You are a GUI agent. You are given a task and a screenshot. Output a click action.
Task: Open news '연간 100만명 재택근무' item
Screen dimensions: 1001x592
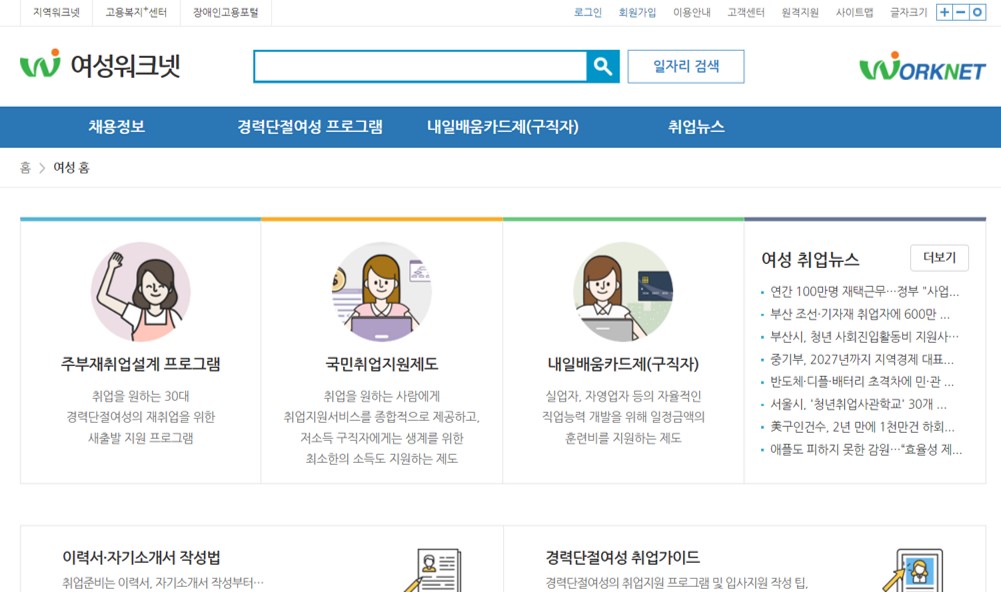pos(864,292)
